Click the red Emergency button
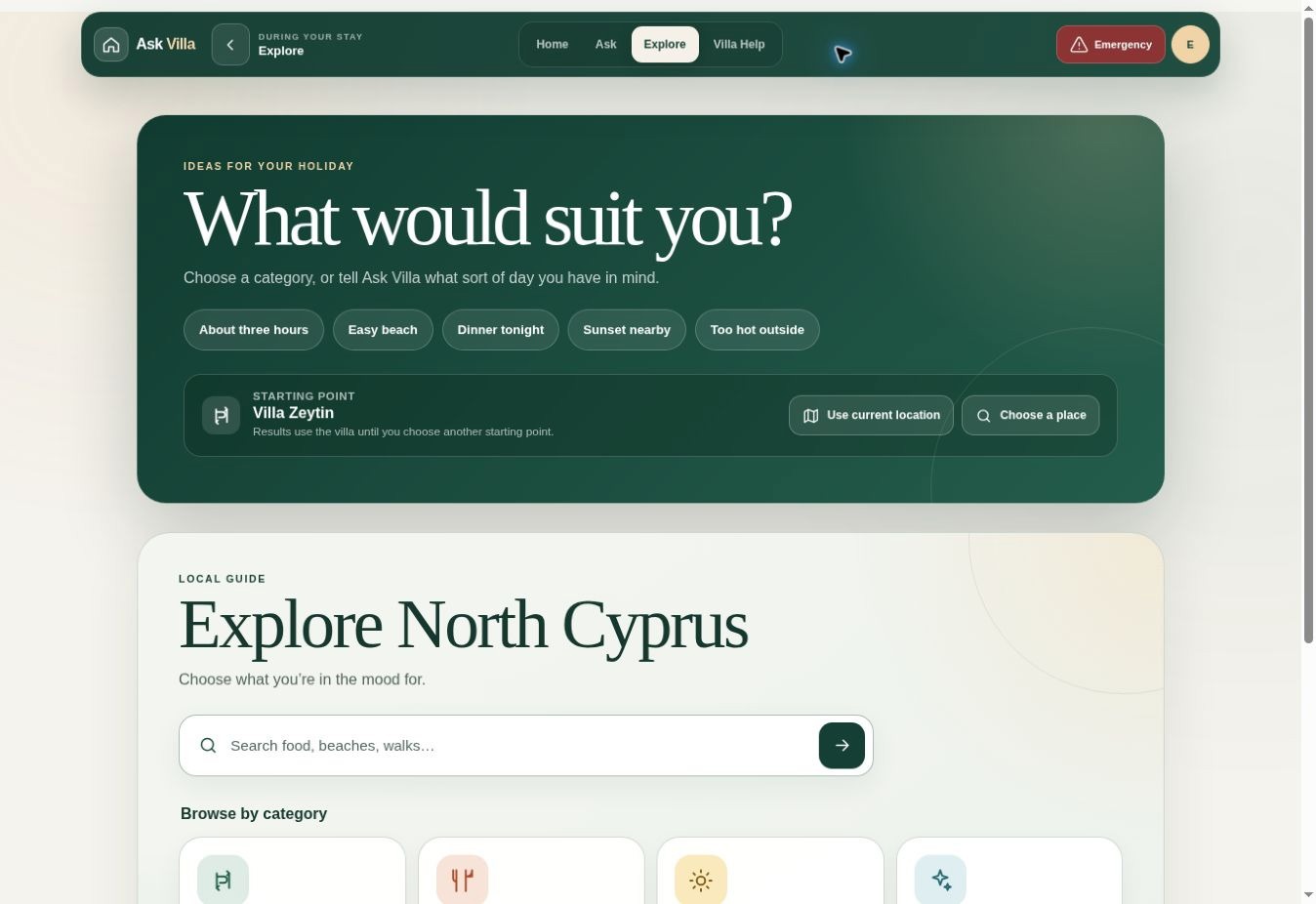1316x904 pixels. click(1111, 45)
